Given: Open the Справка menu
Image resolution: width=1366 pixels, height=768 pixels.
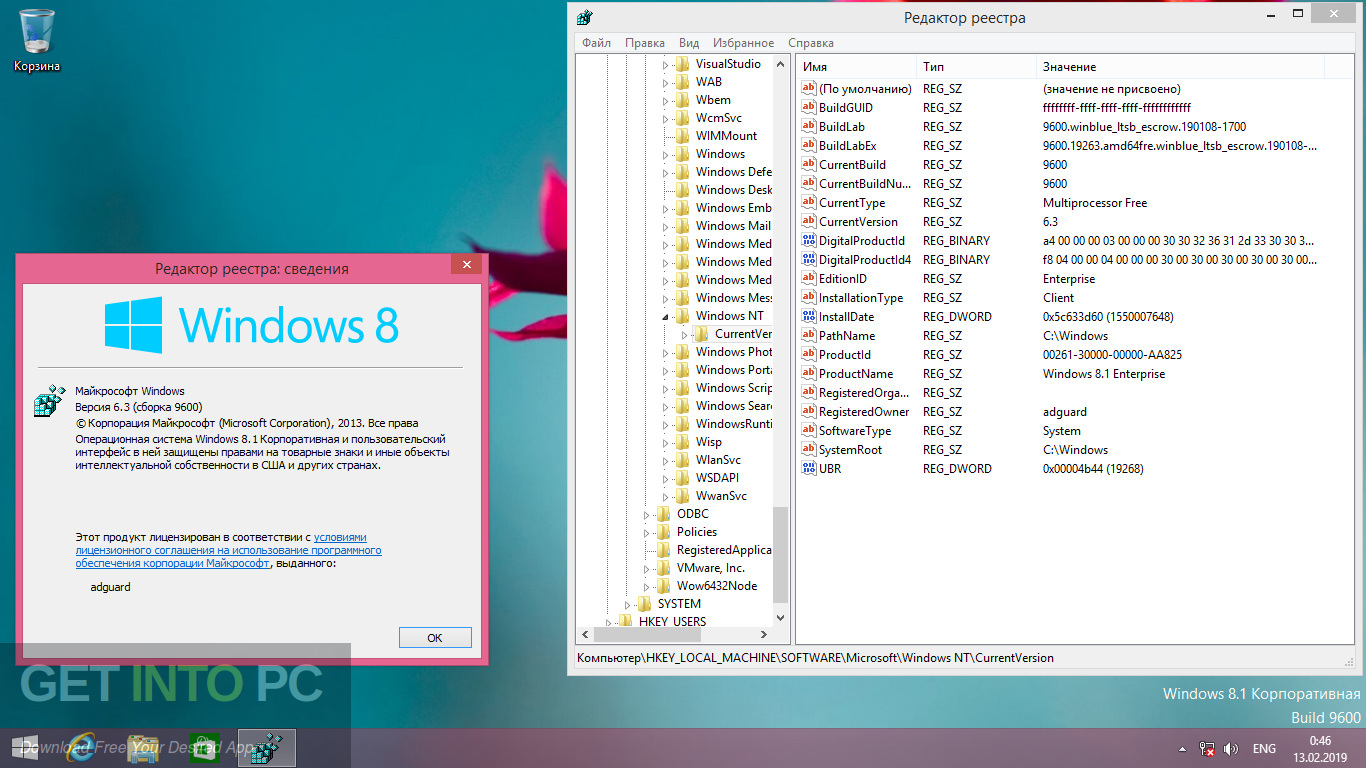Looking at the screenshot, I should [x=810, y=43].
